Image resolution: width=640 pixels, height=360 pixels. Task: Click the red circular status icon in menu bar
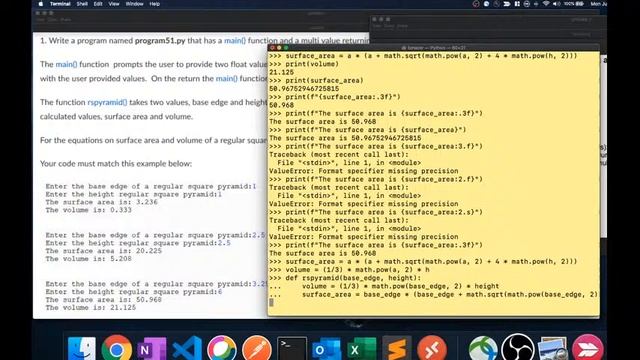[x=476, y=4]
